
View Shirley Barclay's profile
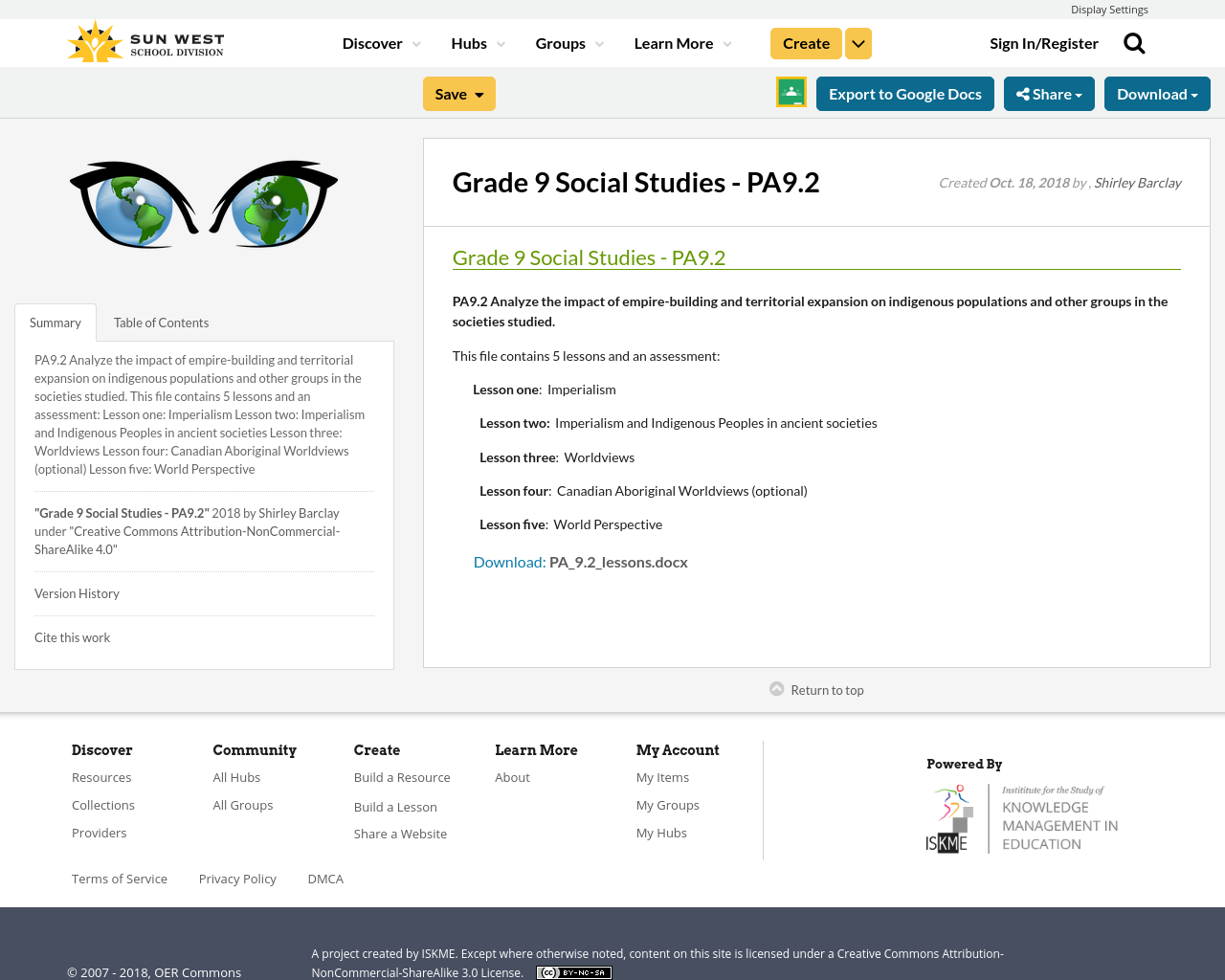pos(1137,181)
